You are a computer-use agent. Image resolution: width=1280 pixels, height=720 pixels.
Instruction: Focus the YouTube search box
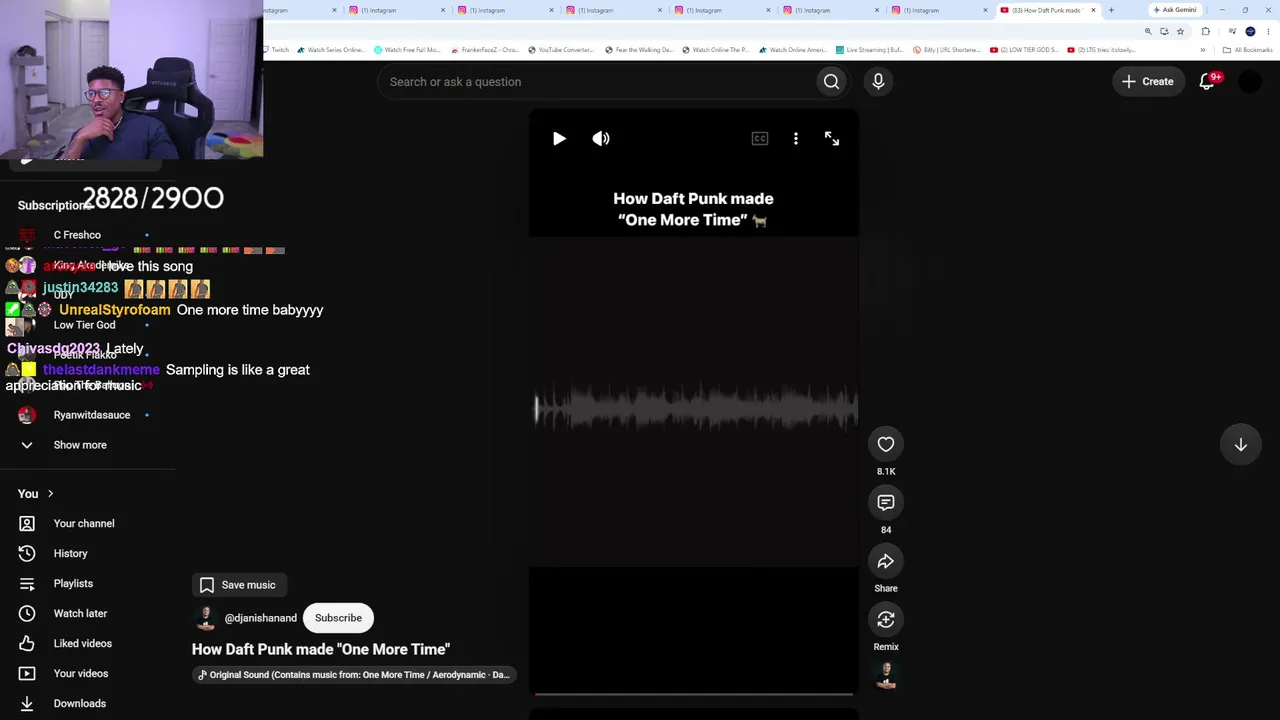pyautogui.click(x=598, y=82)
